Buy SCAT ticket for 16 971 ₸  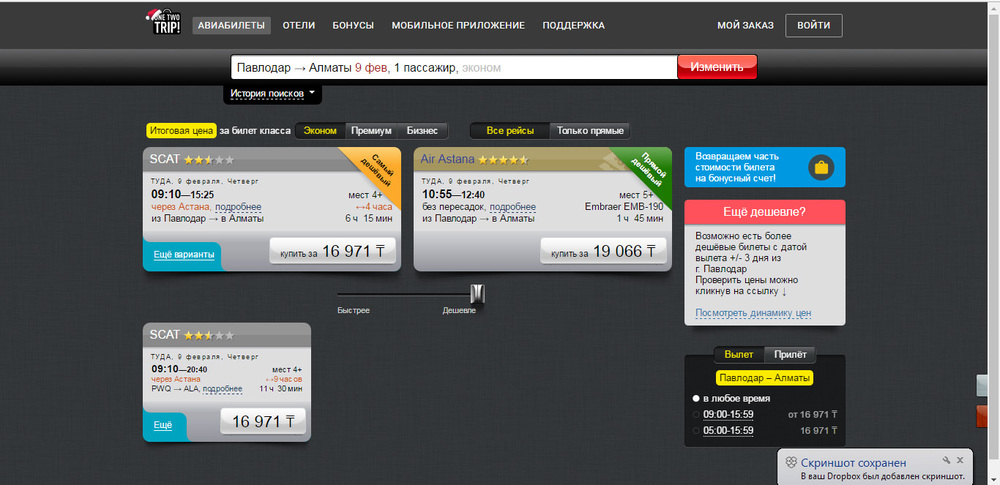coord(332,251)
